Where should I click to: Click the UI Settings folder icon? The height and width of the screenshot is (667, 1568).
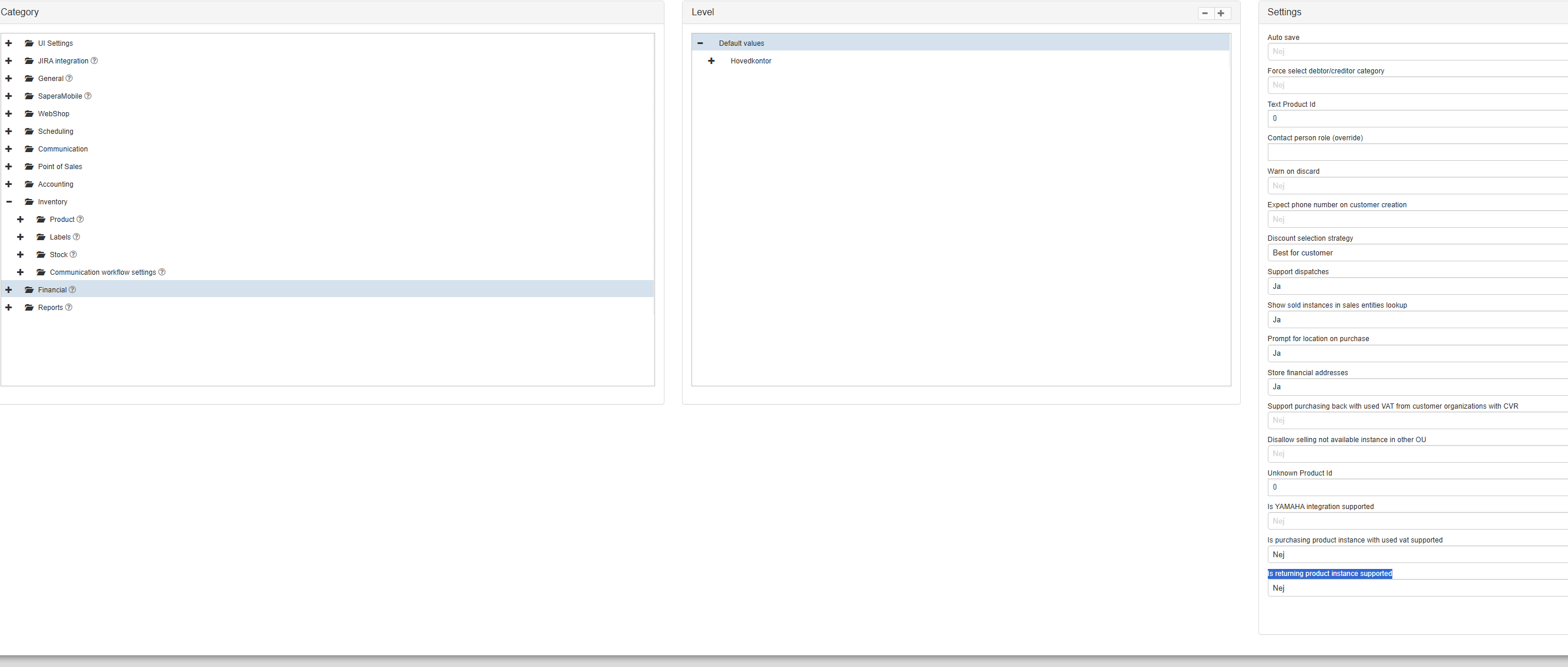coord(29,43)
